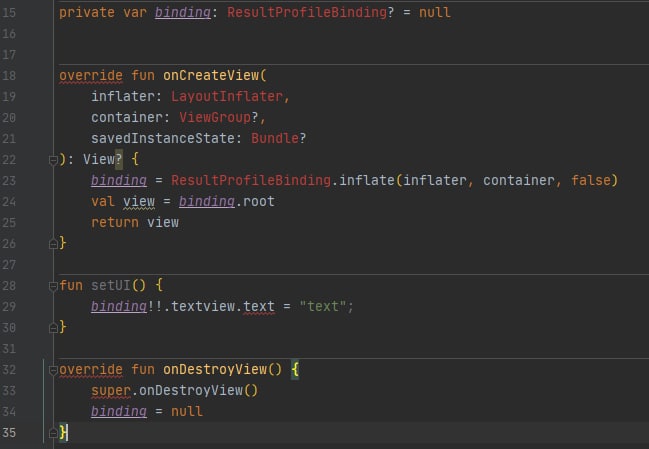Collapse fold end marker at line 26

pos(53,244)
